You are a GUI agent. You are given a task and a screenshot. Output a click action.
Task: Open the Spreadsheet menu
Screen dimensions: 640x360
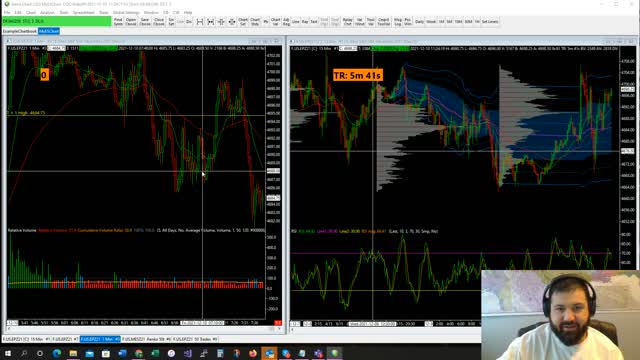click(83, 13)
